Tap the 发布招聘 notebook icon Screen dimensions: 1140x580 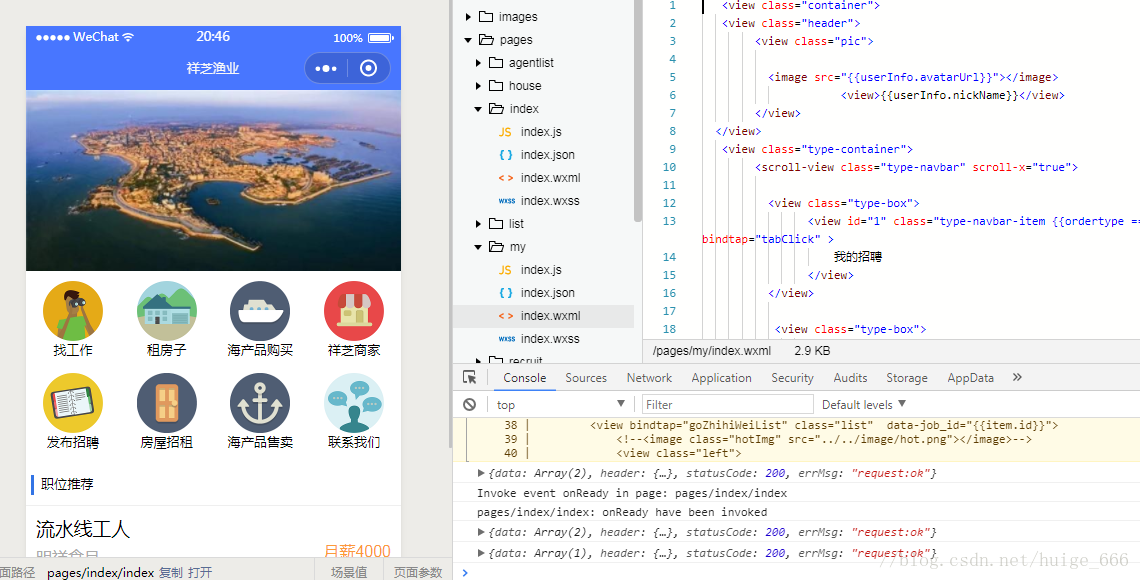pos(73,403)
